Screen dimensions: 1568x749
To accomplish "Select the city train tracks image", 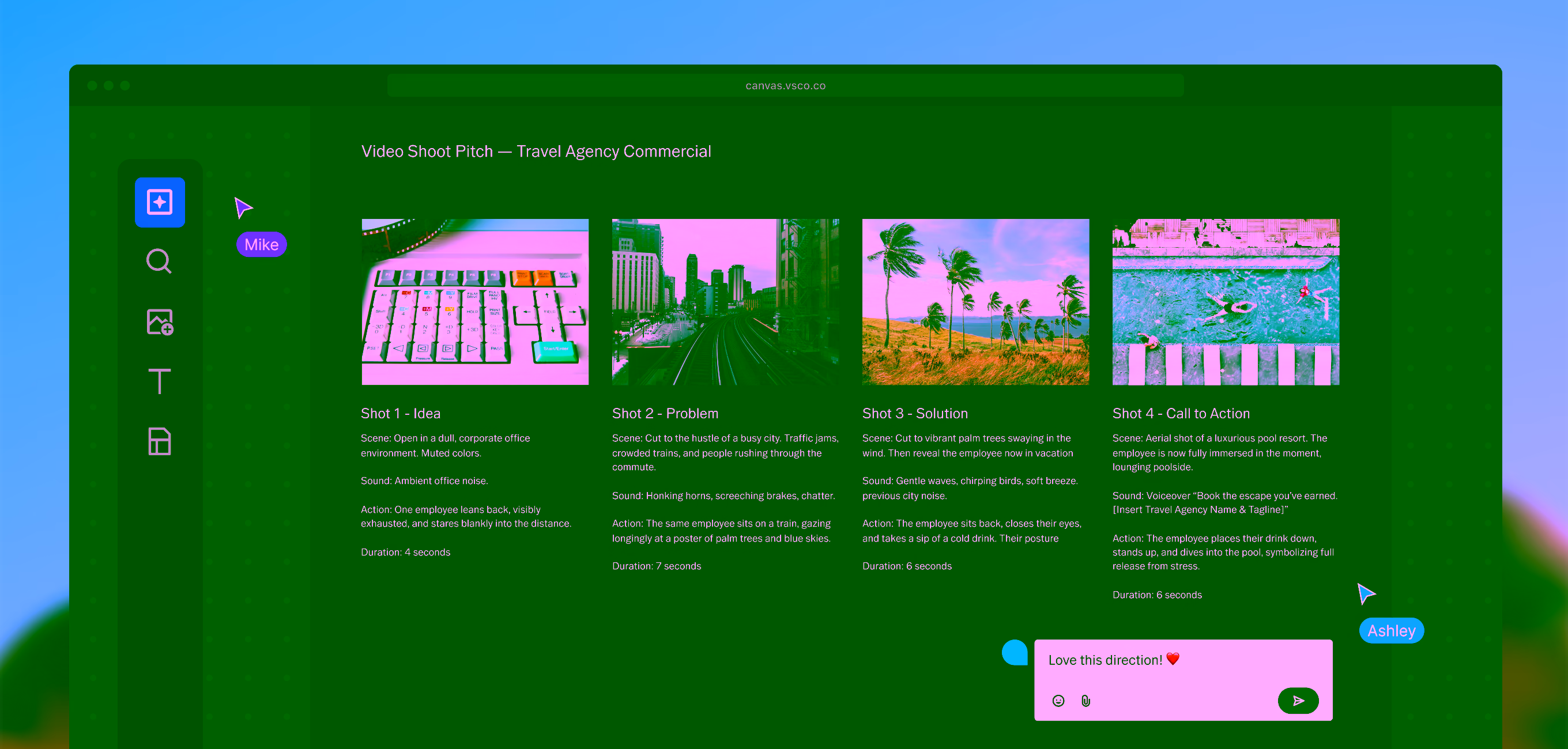I will coord(725,302).
